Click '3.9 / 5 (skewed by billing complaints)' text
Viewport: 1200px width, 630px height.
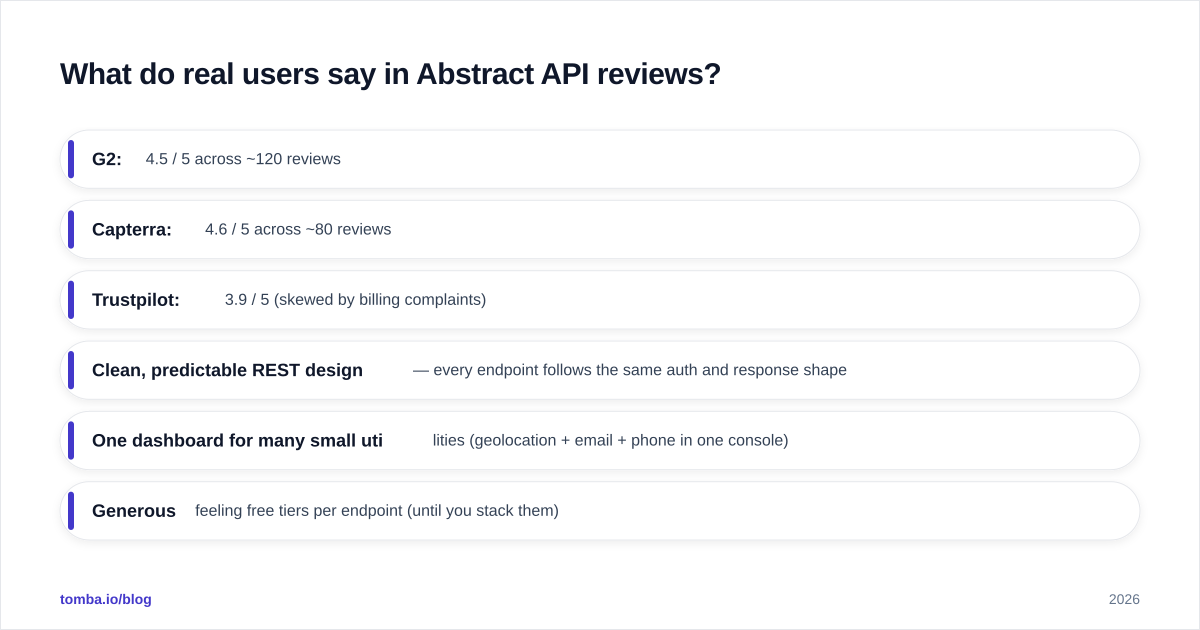tap(355, 300)
